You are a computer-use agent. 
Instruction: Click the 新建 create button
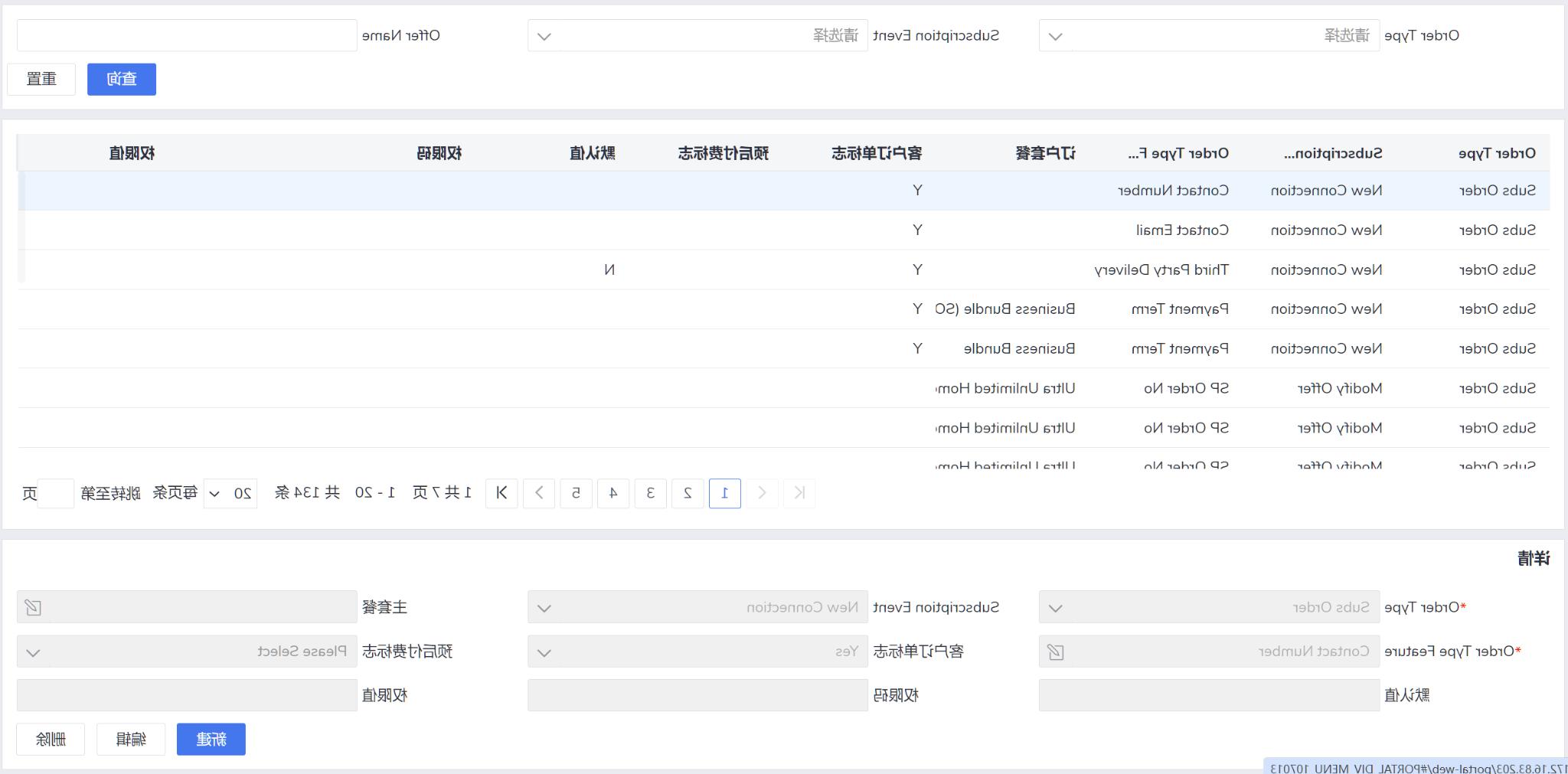[x=211, y=740]
